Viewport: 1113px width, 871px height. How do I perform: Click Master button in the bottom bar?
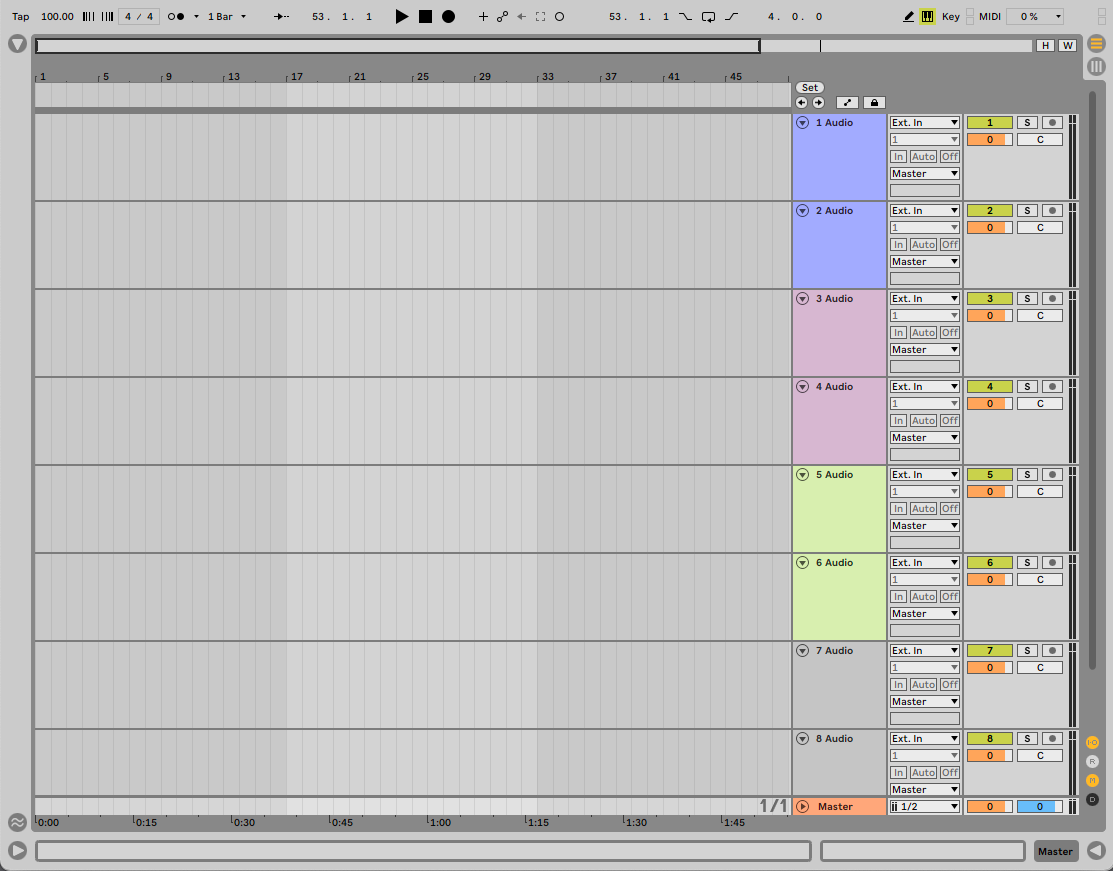(1055, 851)
